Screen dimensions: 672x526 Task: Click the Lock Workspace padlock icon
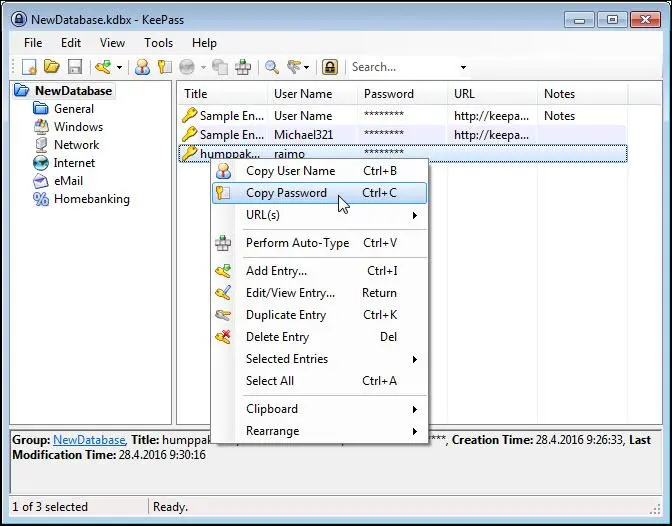[330, 67]
